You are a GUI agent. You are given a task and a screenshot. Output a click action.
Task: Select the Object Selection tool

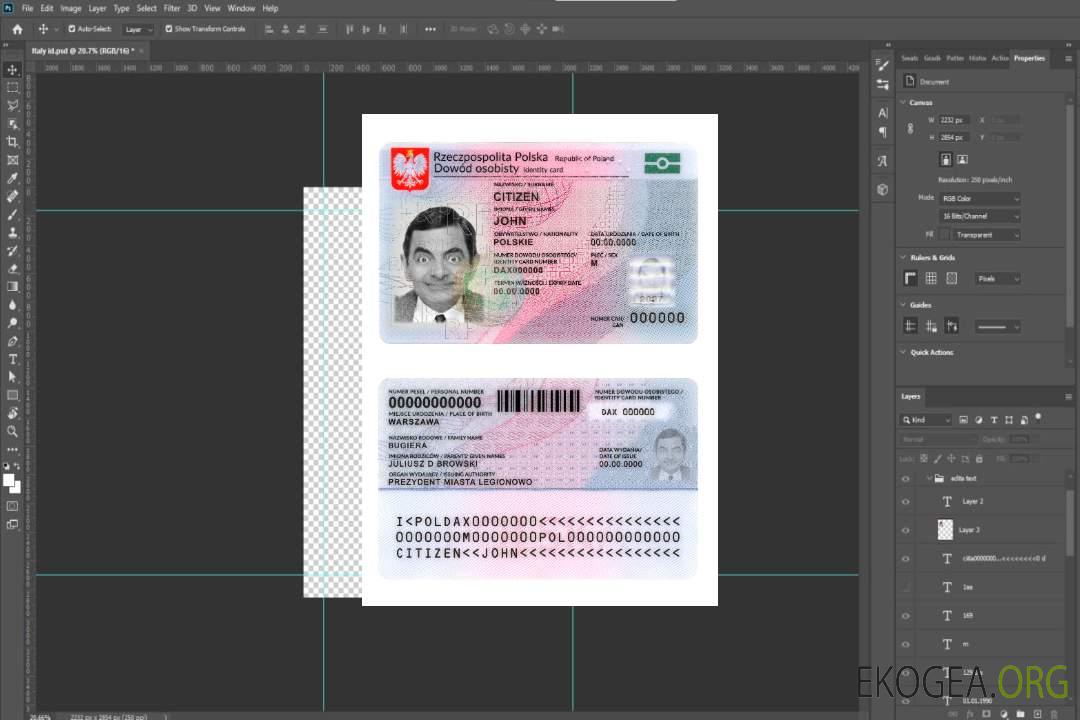point(12,124)
